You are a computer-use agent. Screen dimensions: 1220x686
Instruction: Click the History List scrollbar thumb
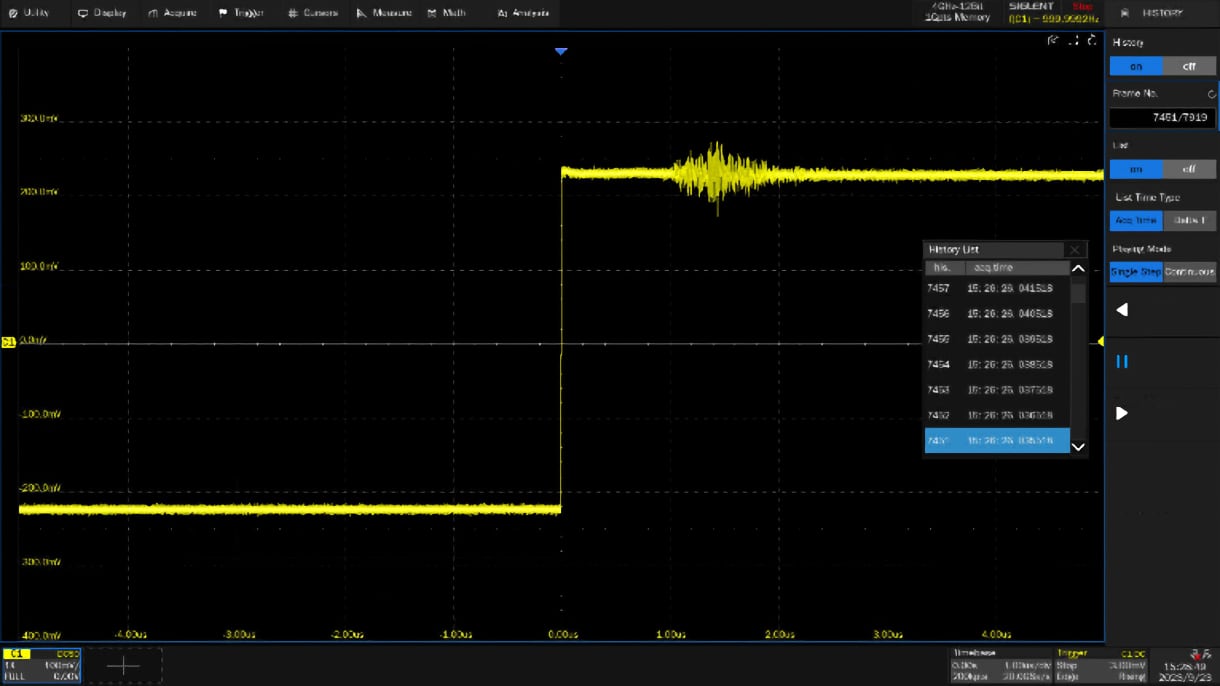click(1078, 293)
